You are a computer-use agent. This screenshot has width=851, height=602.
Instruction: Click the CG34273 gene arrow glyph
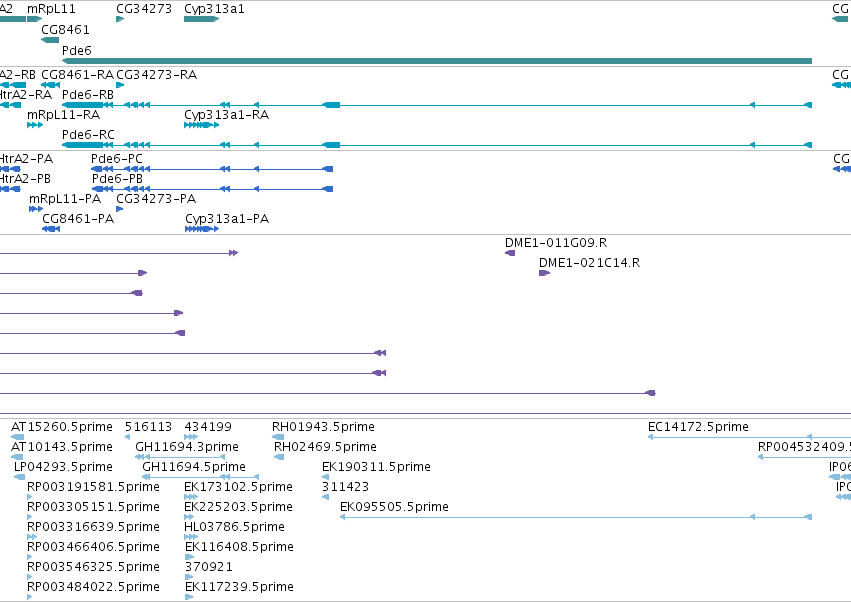click(120, 19)
